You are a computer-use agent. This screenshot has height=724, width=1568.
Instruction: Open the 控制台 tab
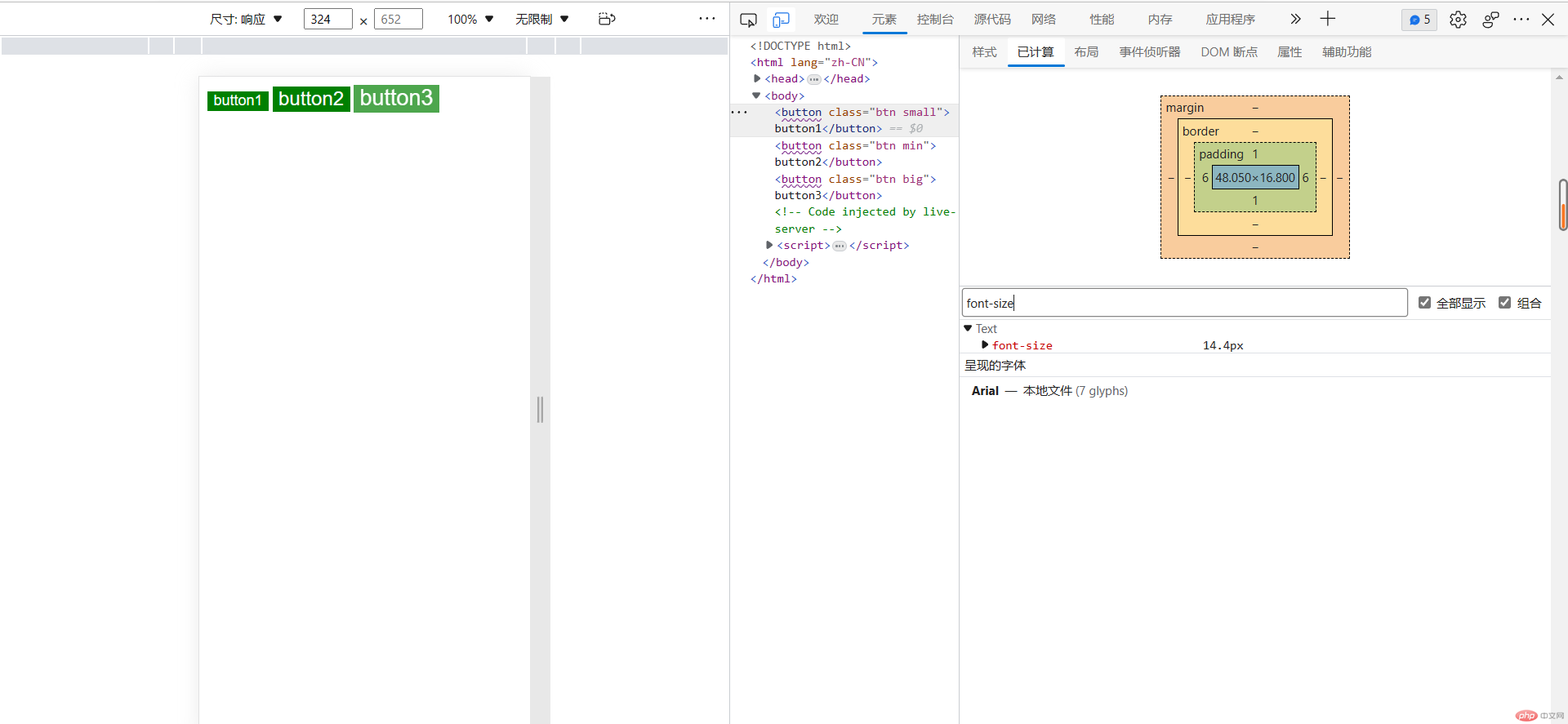tap(935, 19)
